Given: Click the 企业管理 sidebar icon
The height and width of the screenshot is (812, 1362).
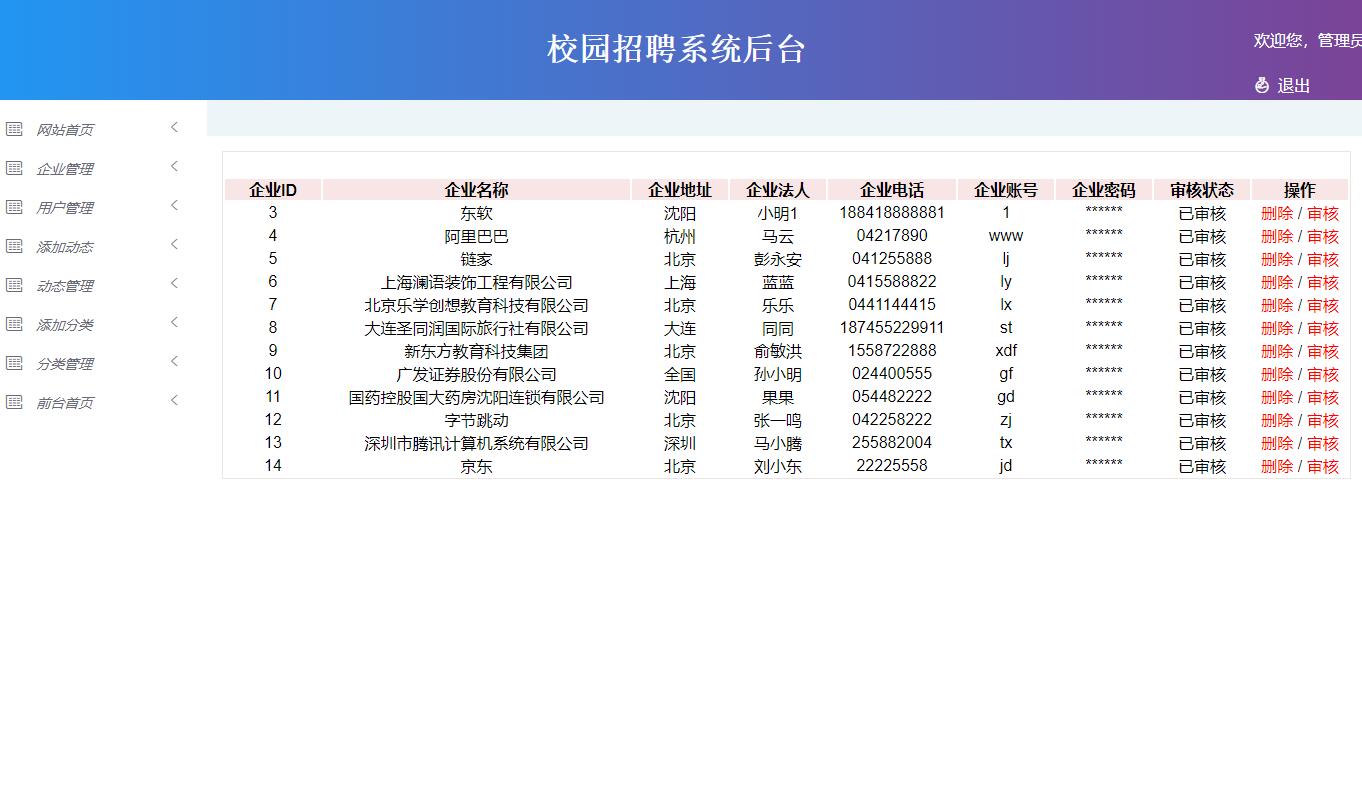Looking at the screenshot, I should 14,167.
